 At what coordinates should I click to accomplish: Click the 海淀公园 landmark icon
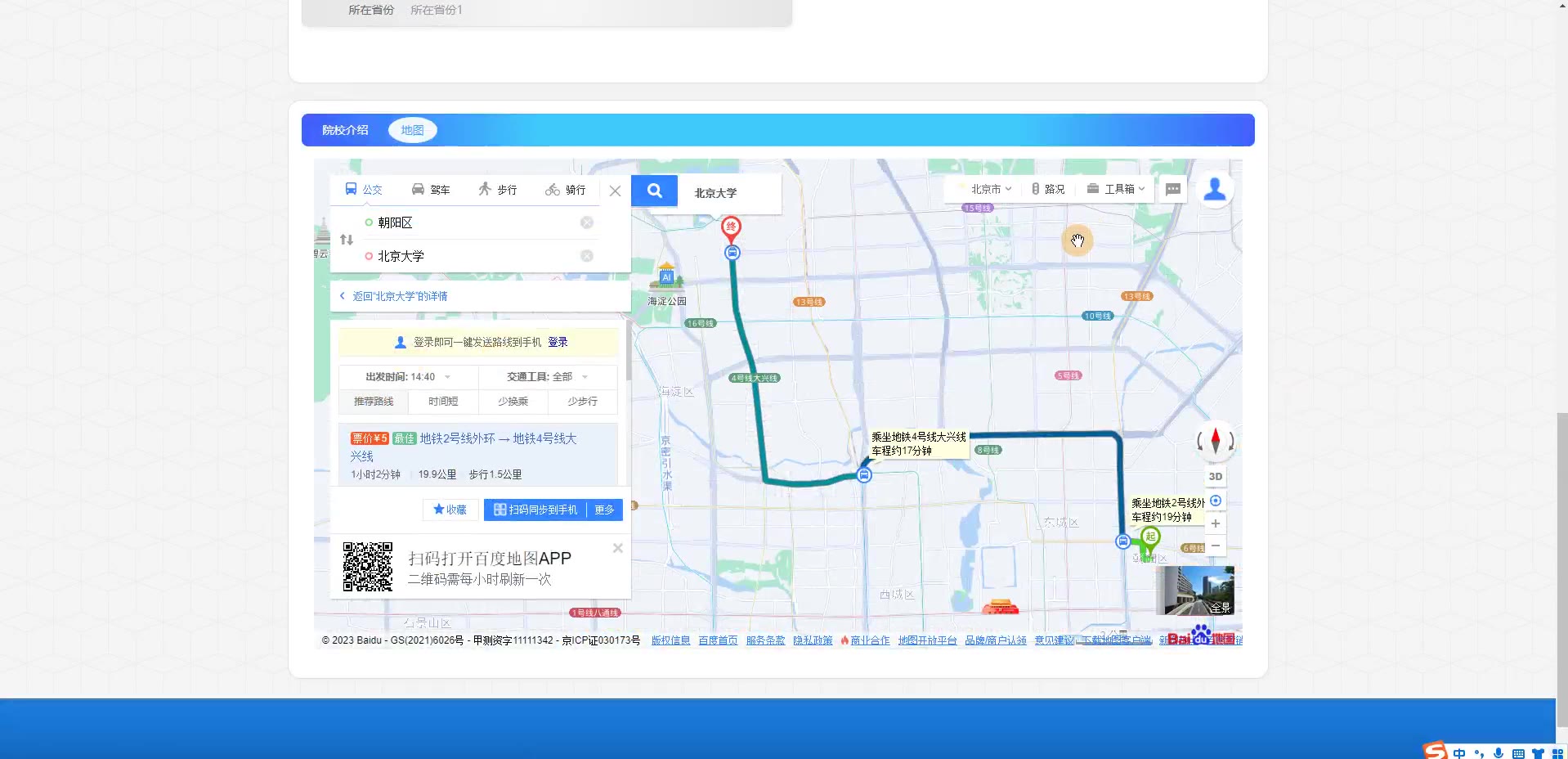666,276
